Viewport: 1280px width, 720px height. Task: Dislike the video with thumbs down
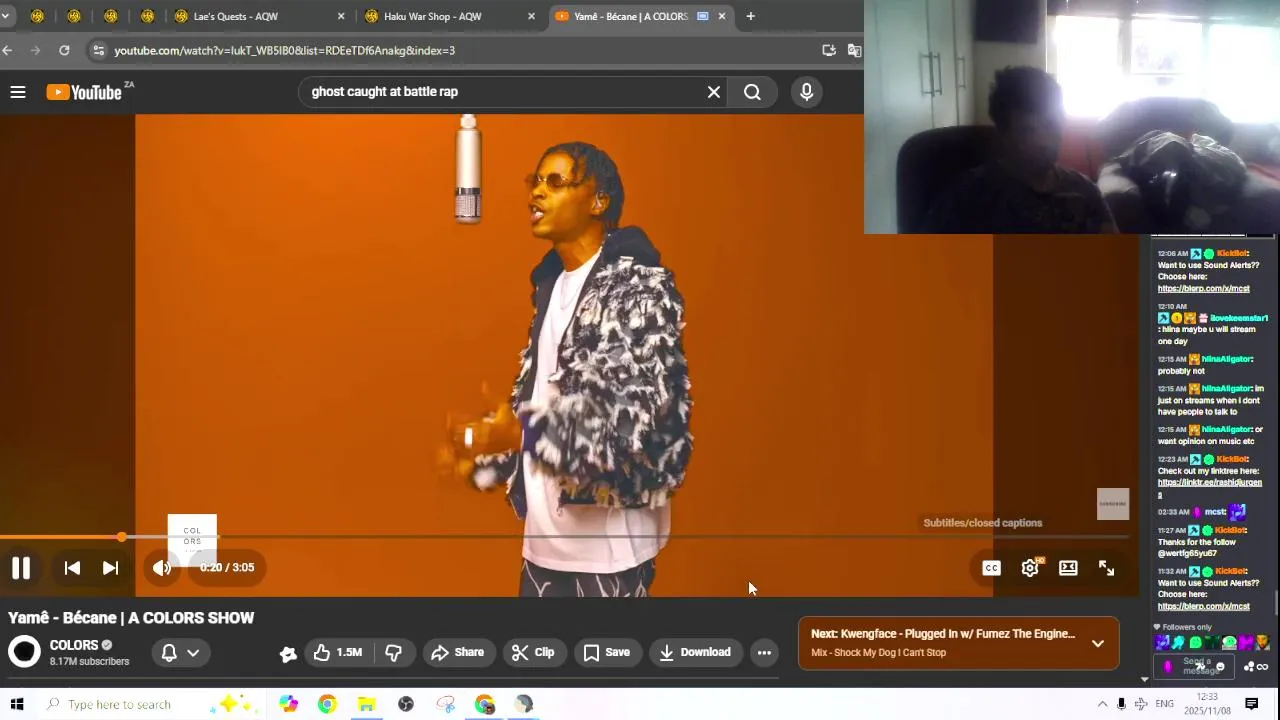point(394,653)
